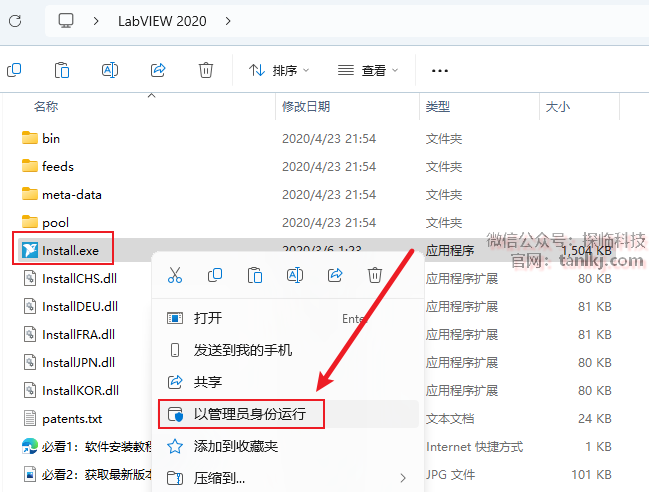
Task: Click 应用程序扩展 type of InstallKOR.dll row
Action: (462, 391)
